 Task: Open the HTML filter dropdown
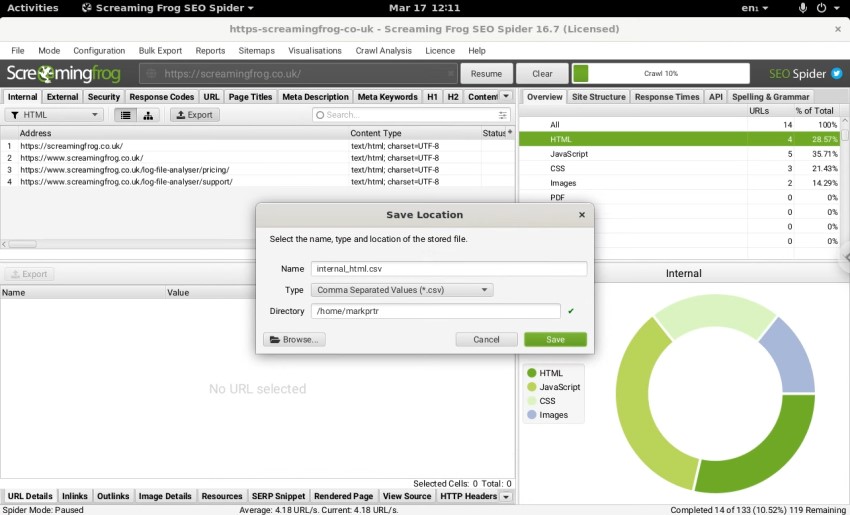[54, 115]
